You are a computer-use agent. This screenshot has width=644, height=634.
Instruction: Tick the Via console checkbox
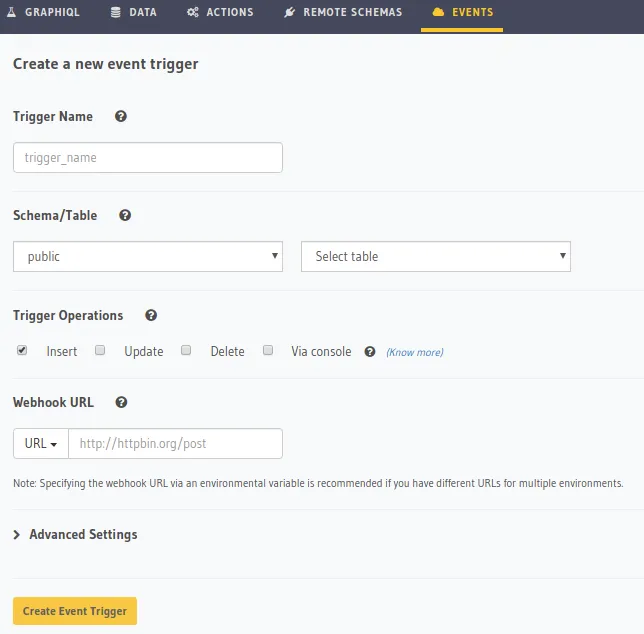[x=268, y=351]
